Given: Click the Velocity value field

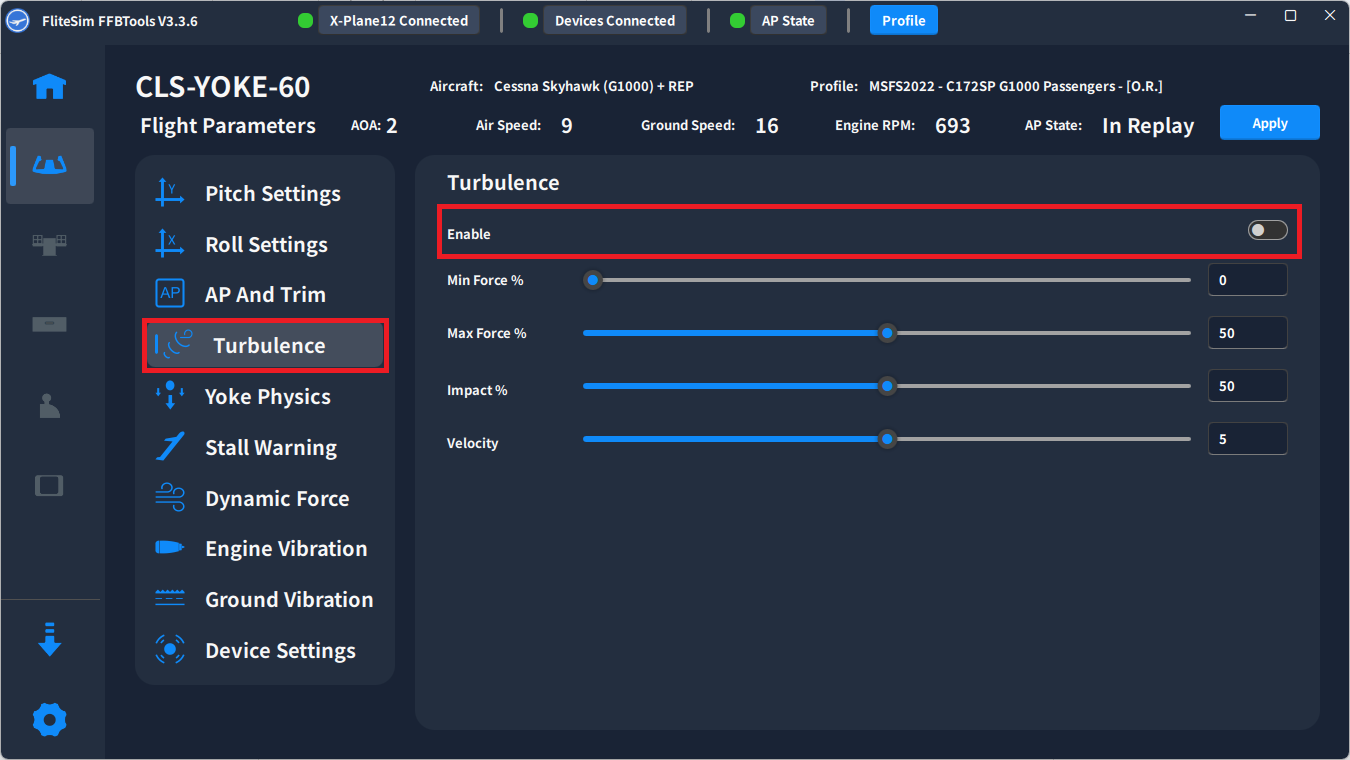Looking at the screenshot, I should (1247, 439).
